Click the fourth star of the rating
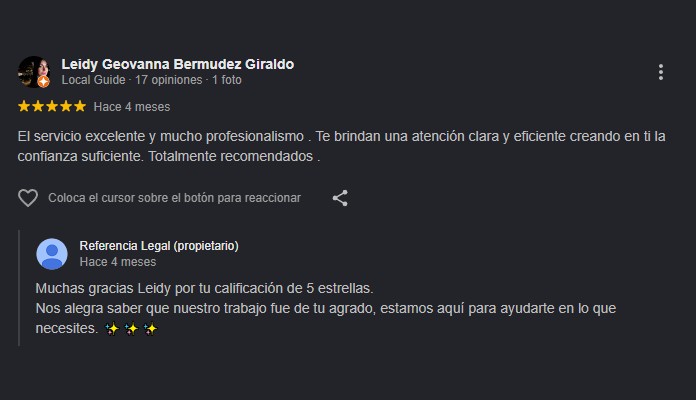 (x=66, y=106)
